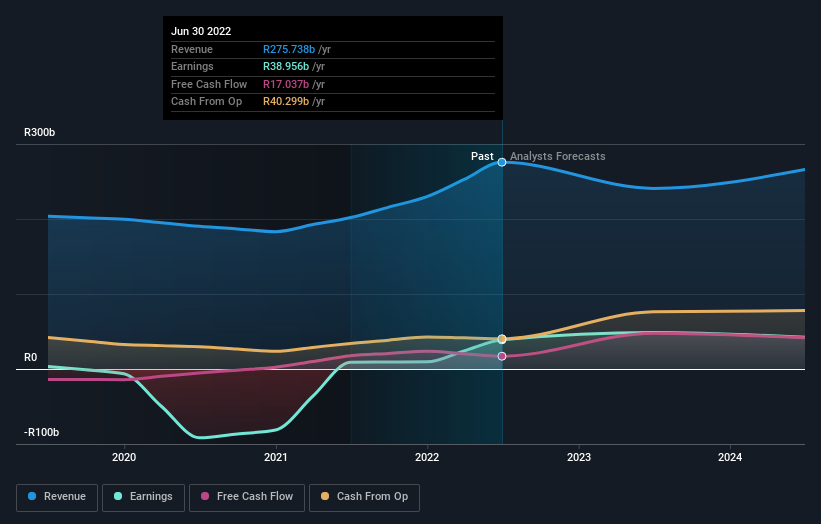Toggle the Free Cash Flow legend button
This screenshot has height=524, width=821.
247,497
